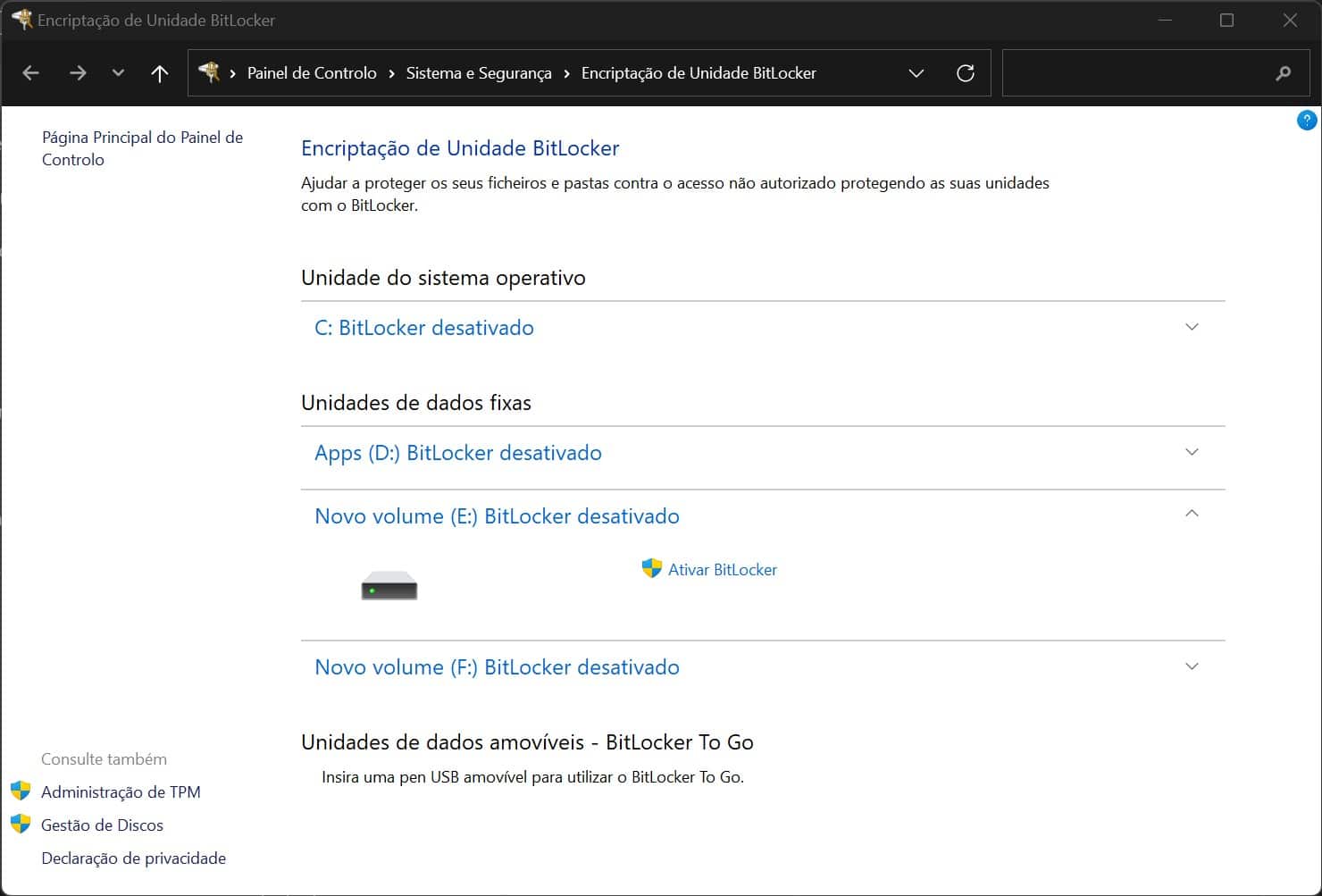The height and width of the screenshot is (896, 1322).
Task: Select Sistema e Segurança breadcrumb
Action: coord(479,73)
